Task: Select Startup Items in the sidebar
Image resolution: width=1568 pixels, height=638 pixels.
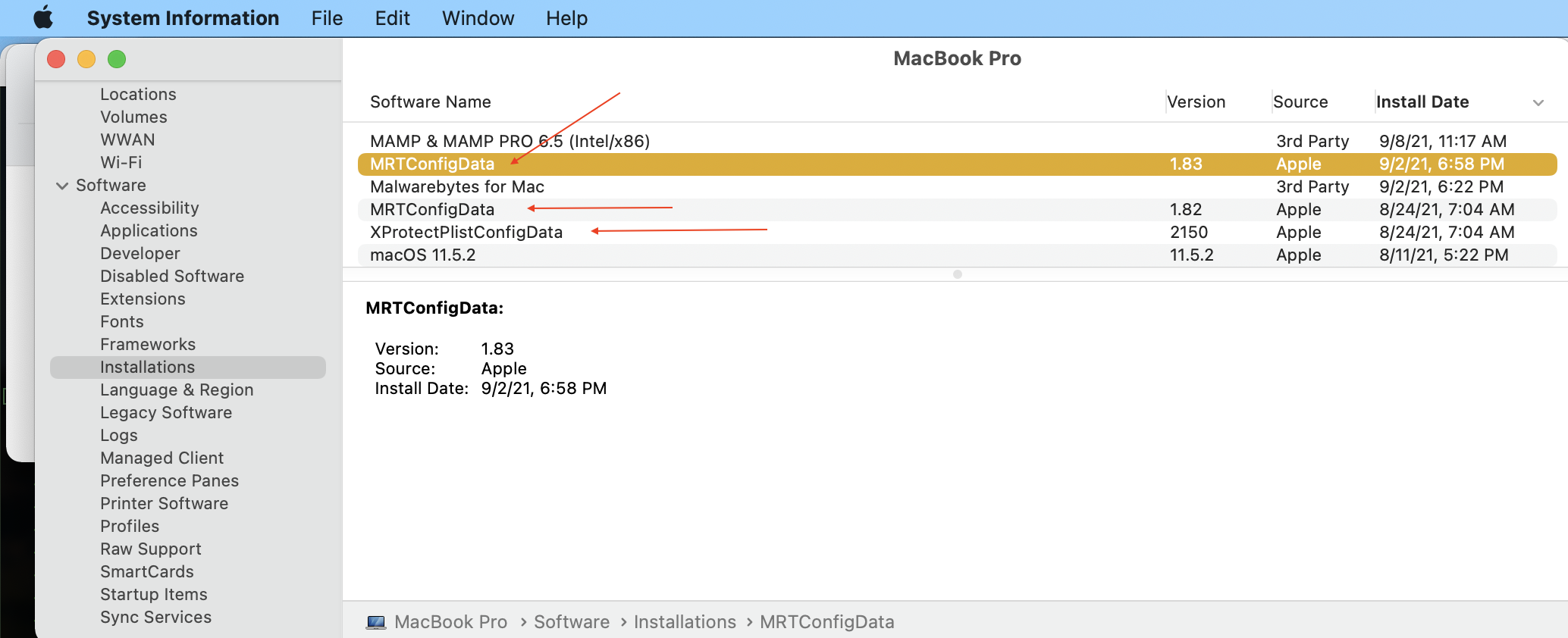Action: [154, 594]
